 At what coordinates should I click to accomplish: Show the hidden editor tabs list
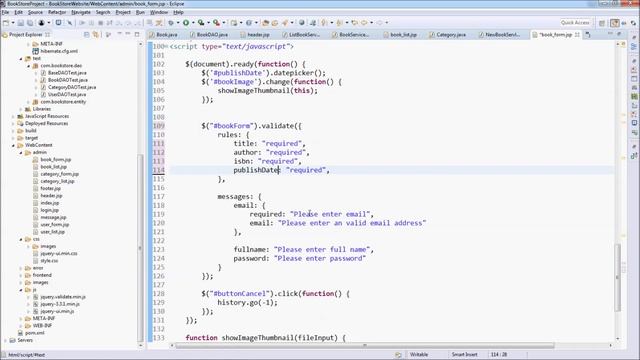tap(588, 35)
